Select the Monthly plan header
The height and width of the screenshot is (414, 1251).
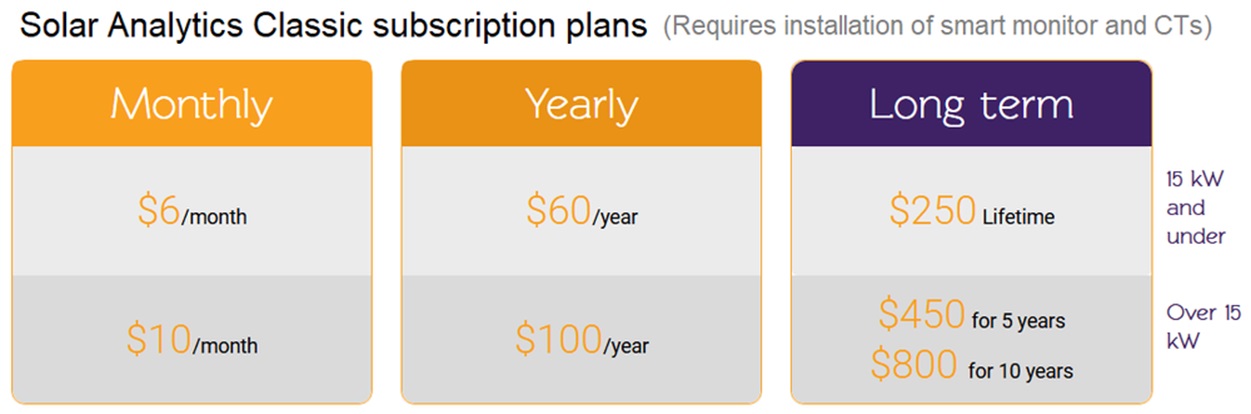coord(191,103)
